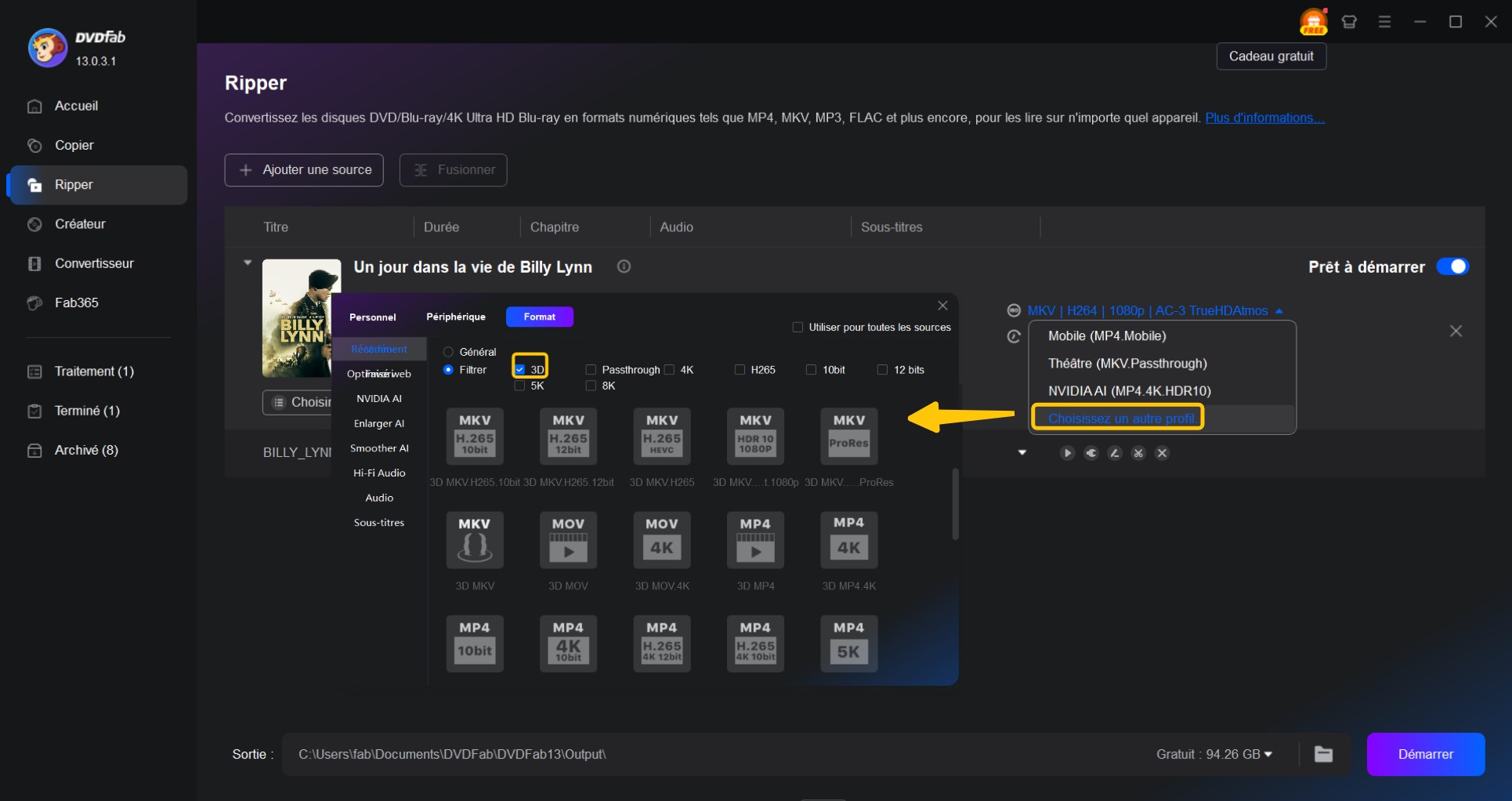
Task: Open the Plus d'informations link
Action: 1264,118
